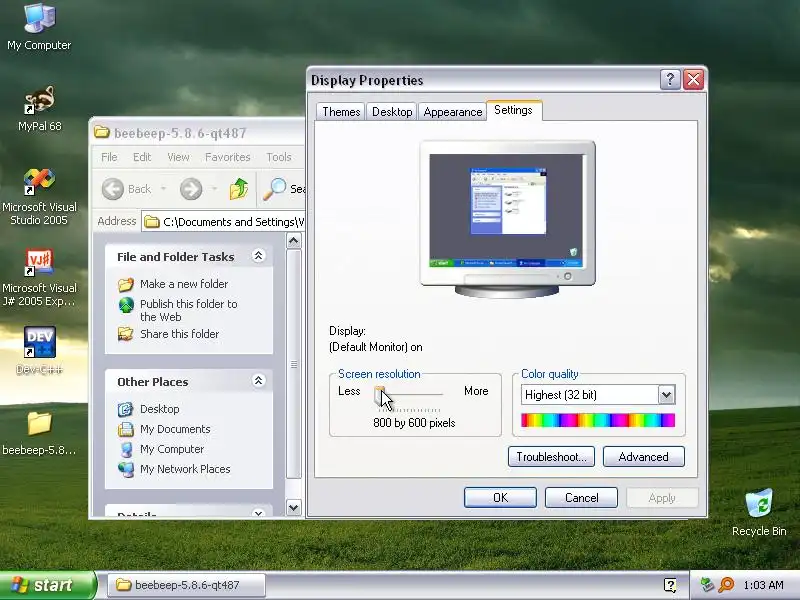Viewport: 800px width, 600px height.
Task: Switch to the Themes tab
Action: coord(341,112)
